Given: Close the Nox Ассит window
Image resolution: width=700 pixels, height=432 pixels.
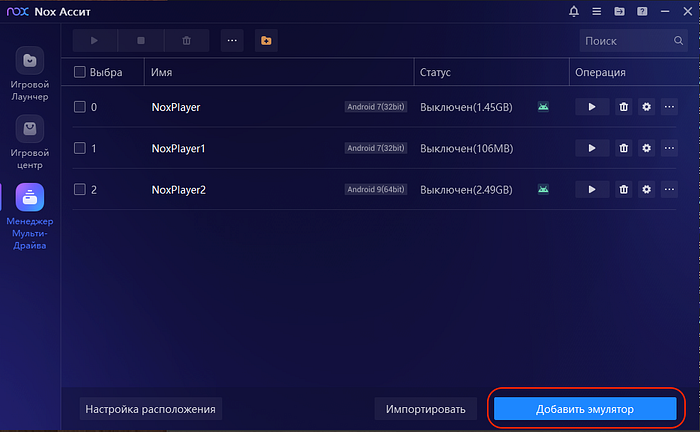Looking at the screenshot, I should point(688,11).
